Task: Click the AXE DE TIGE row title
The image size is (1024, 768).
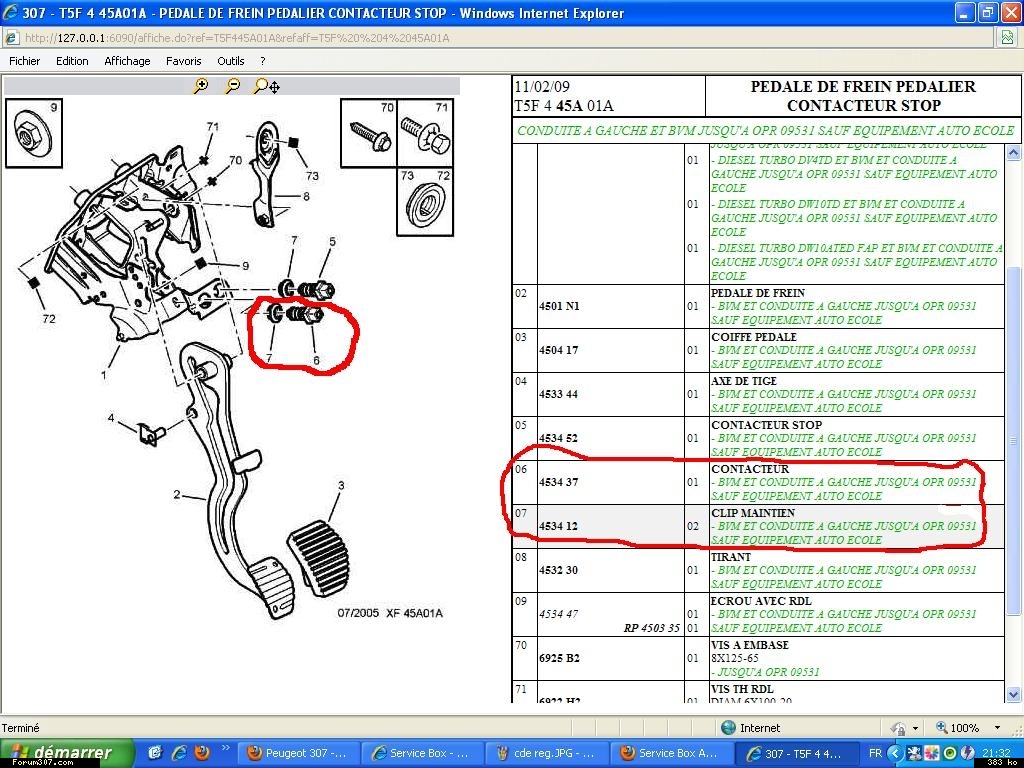Action: click(744, 381)
